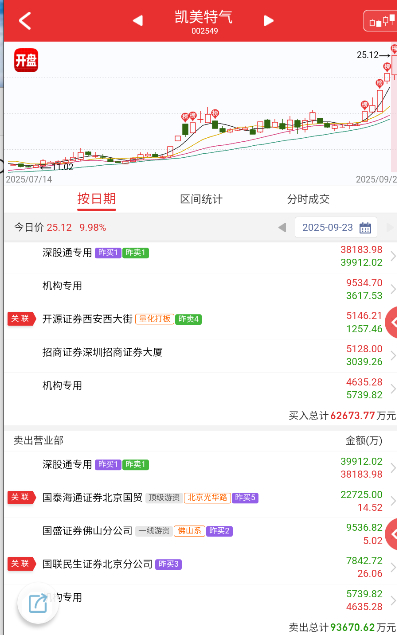Tap the 北京光华路 tag
Viewport: 397px width, 635px height.
point(207,498)
